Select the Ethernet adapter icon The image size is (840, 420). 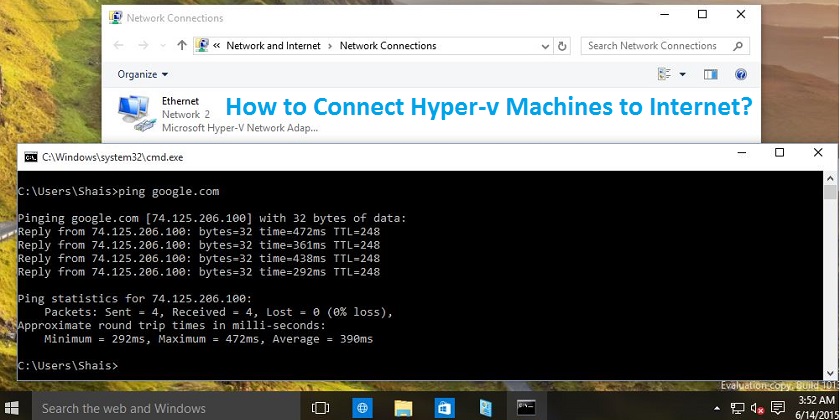click(135, 114)
